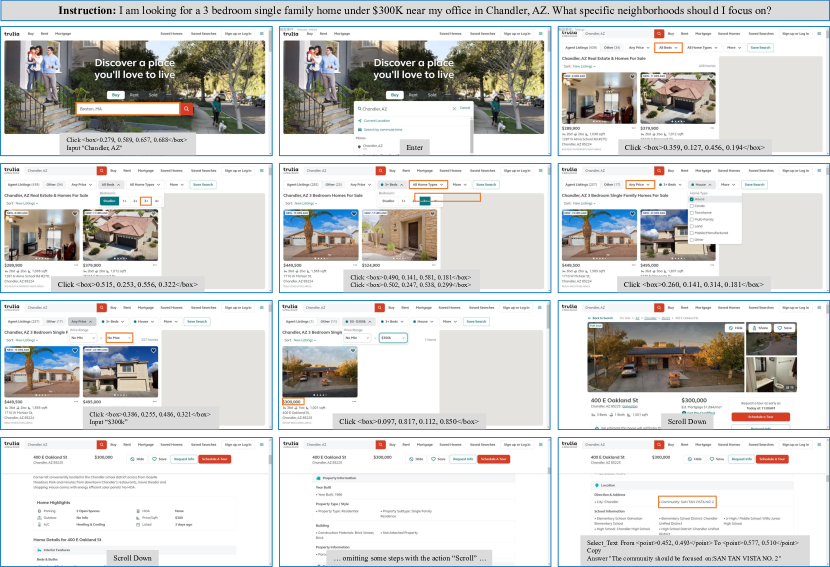Check the Multi-Family home type checkbox

(x=692, y=219)
